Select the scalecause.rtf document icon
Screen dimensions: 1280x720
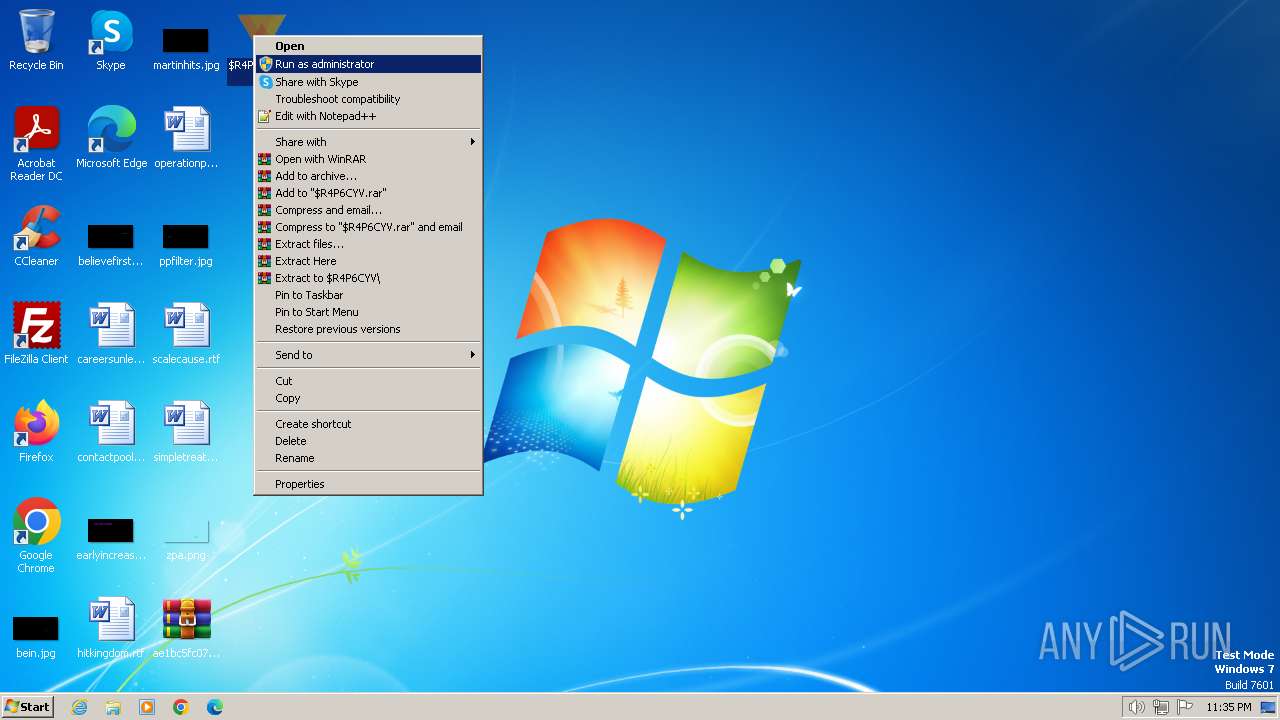(186, 334)
